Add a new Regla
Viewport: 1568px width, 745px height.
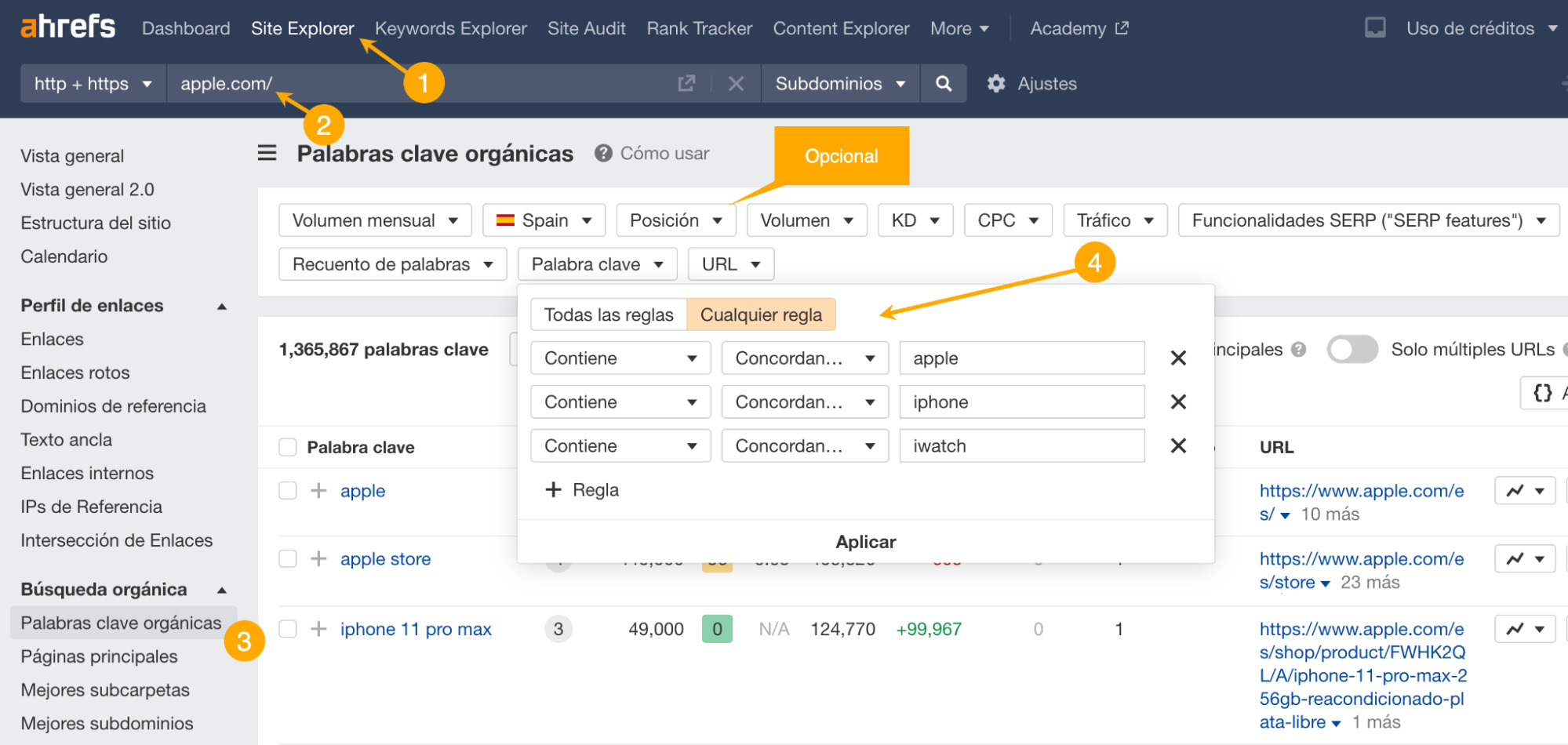click(x=582, y=490)
